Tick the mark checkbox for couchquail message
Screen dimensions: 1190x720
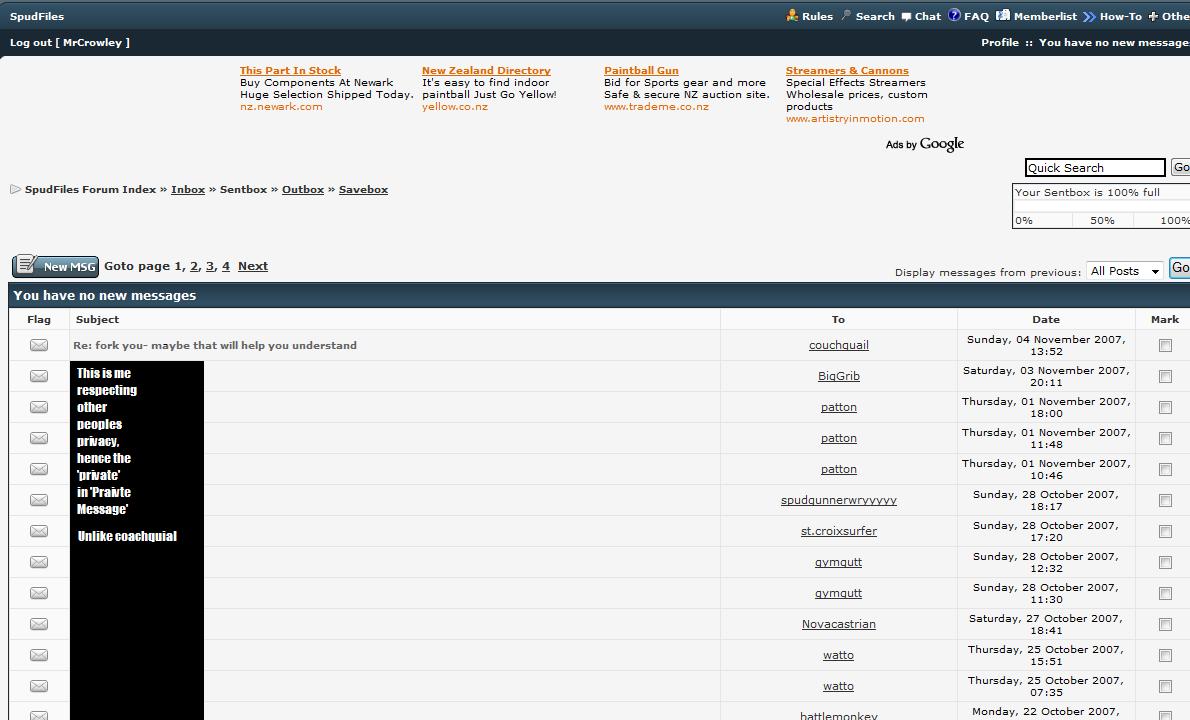pos(1165,345)
